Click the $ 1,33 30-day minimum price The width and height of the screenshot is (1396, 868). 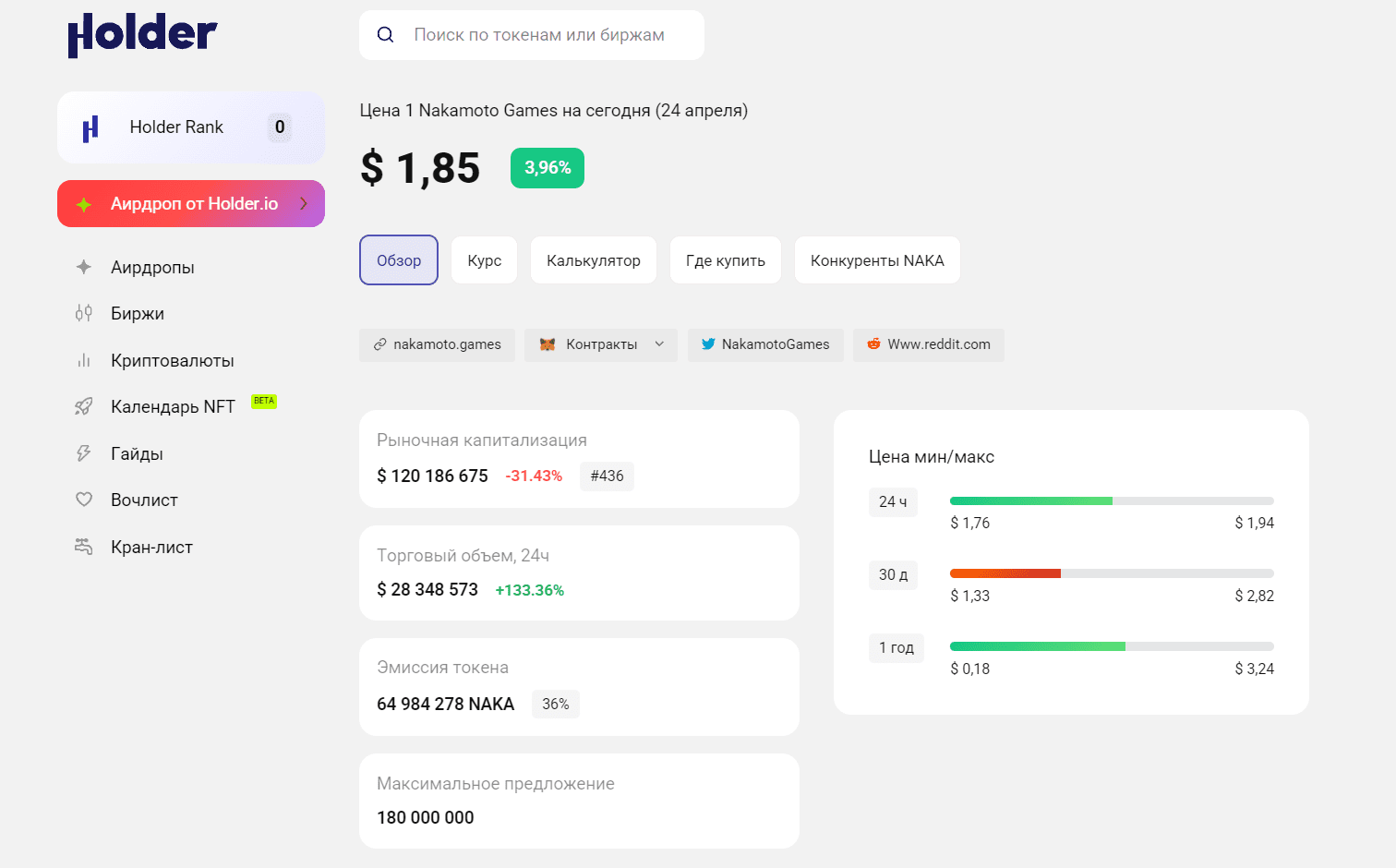[970, 596]
